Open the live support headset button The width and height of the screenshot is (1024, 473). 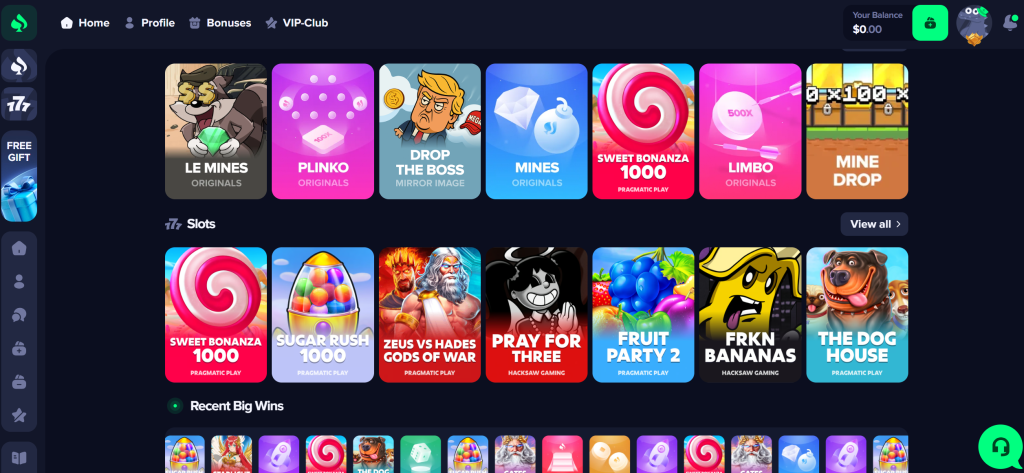click(1000, 447)
